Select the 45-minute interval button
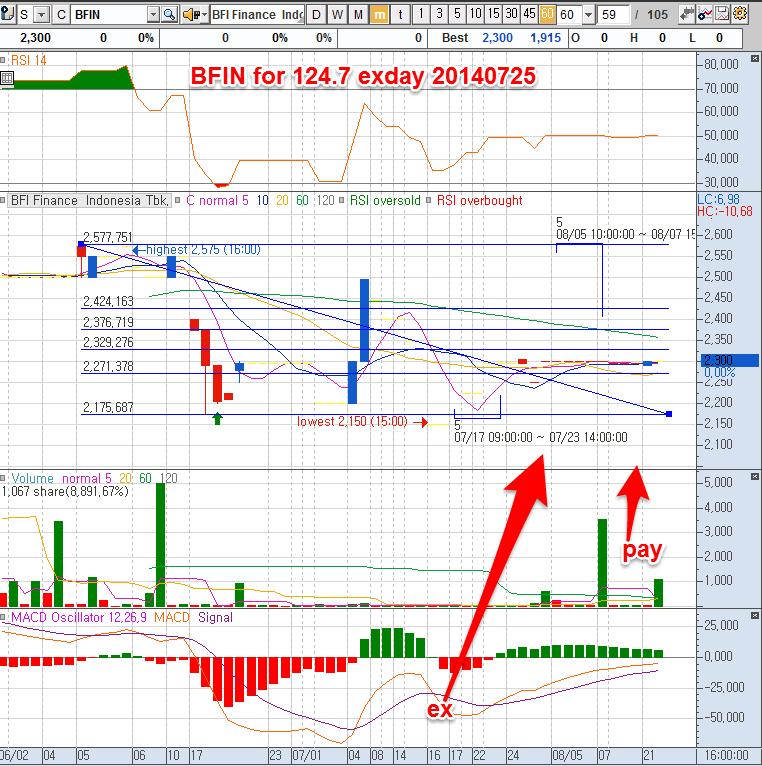 coord(529,14)
